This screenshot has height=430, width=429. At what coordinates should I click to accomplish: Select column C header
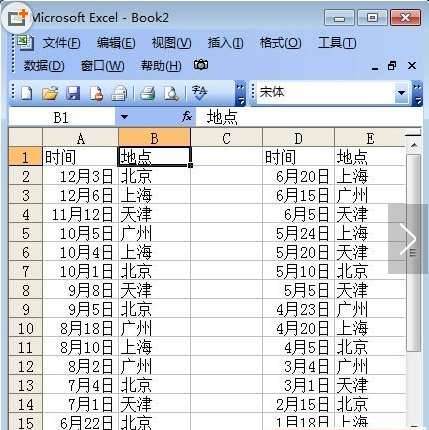click(226, 138)
